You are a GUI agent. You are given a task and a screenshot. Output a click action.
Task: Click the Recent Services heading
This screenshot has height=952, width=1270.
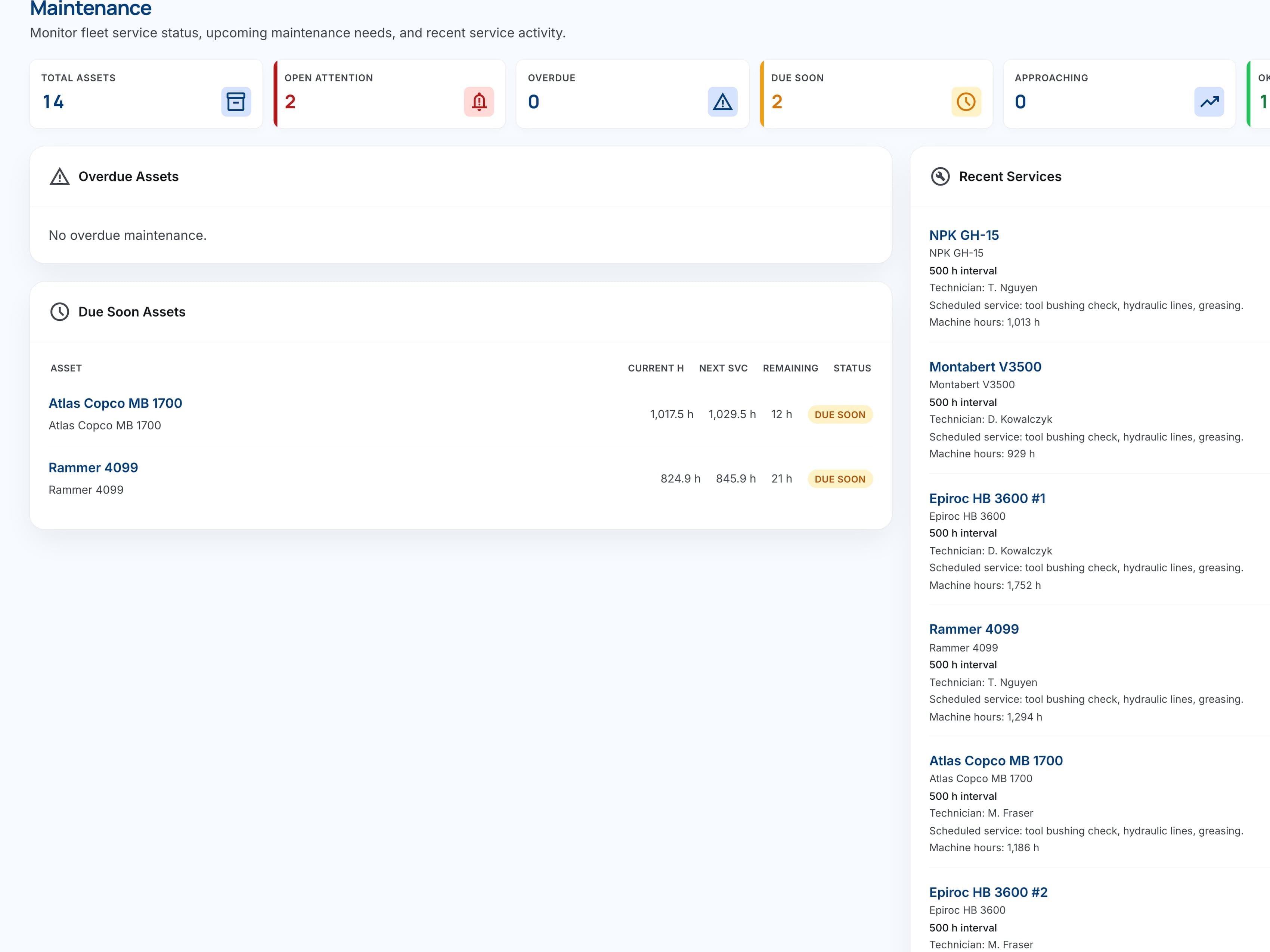coord(1010,177)
